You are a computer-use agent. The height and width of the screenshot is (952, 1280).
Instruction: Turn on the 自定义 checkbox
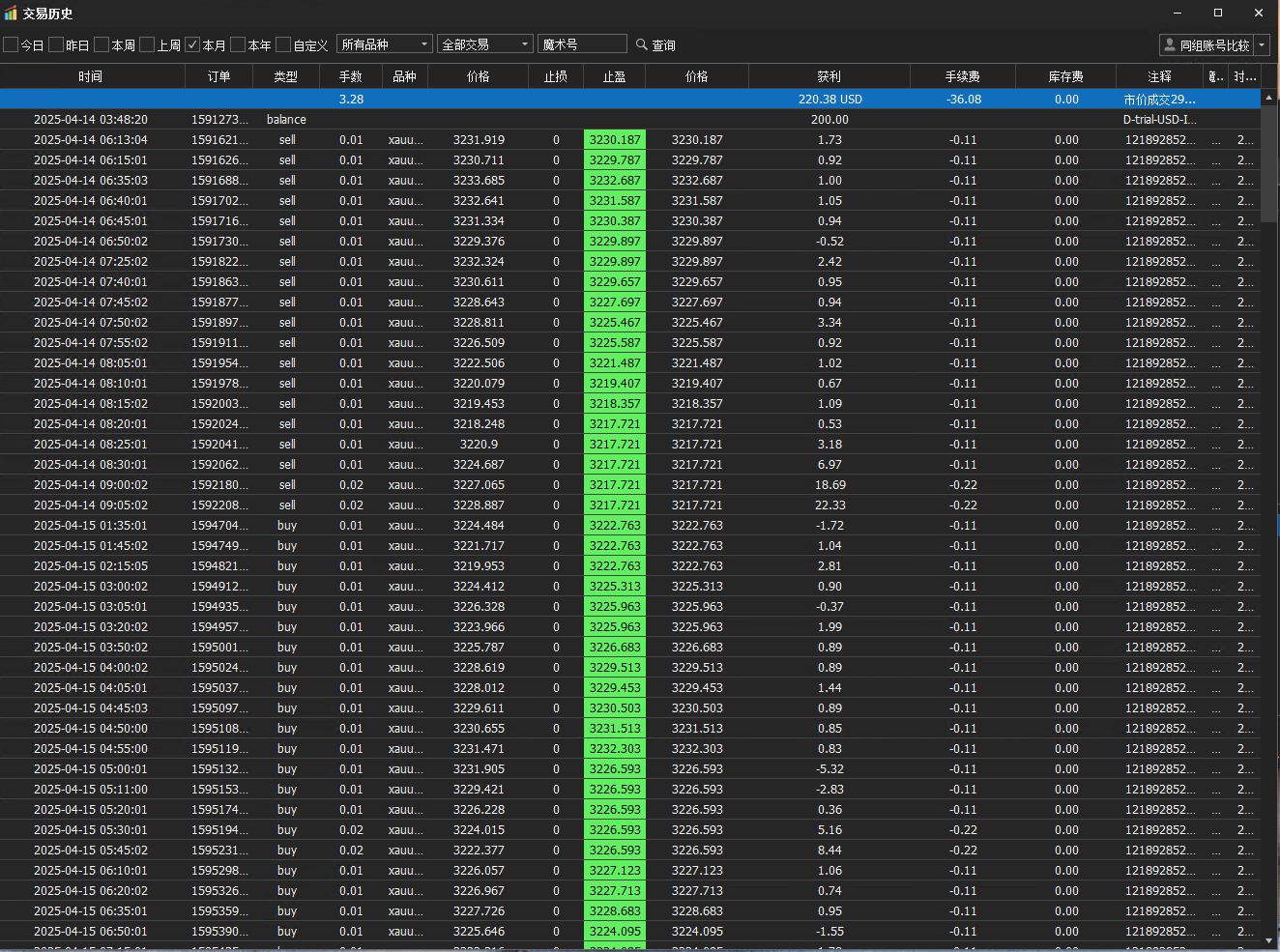(283, 44)
